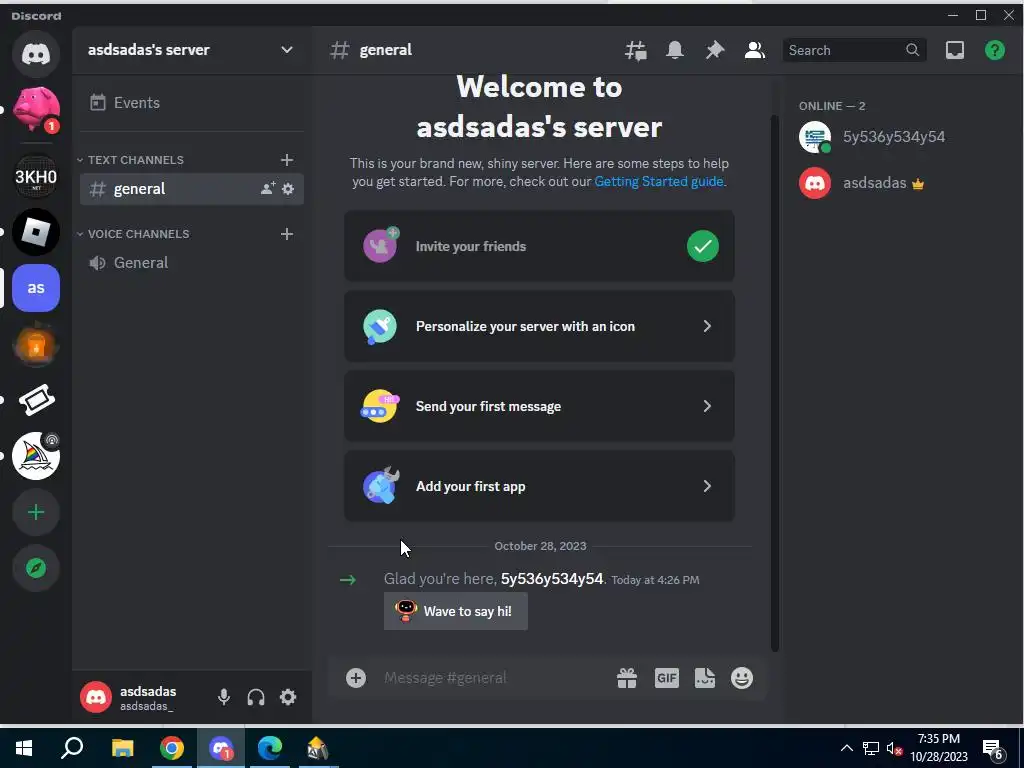Open notification settings bell icon
This screenshot has height=768, width=1024.
click(x=675, y=50)
